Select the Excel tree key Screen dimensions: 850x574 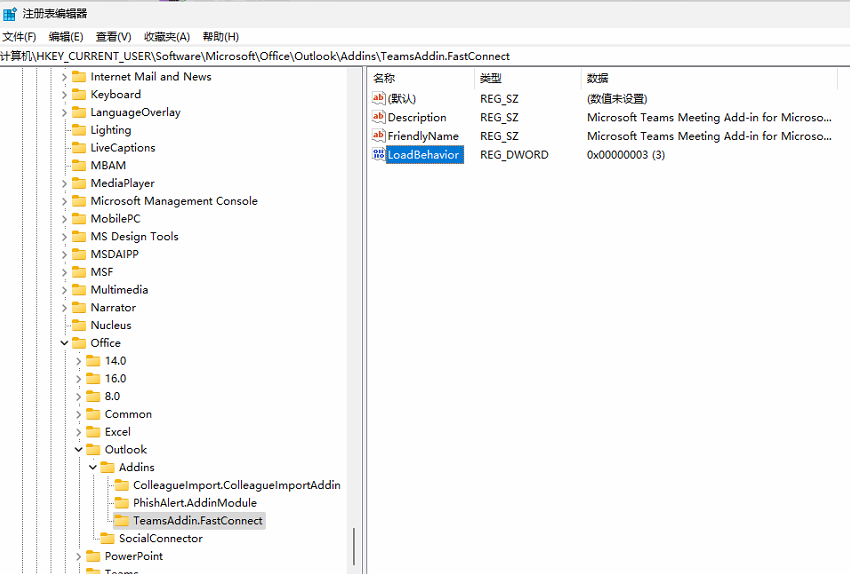tap(118, 432)
